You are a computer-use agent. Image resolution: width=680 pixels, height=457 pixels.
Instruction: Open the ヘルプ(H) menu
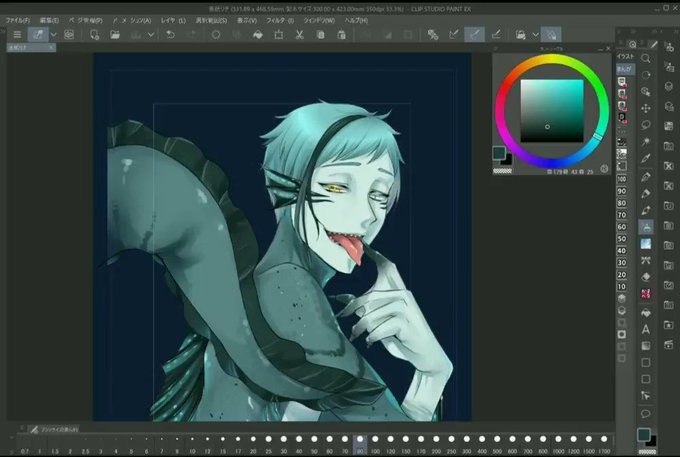[x=356, y=20]
